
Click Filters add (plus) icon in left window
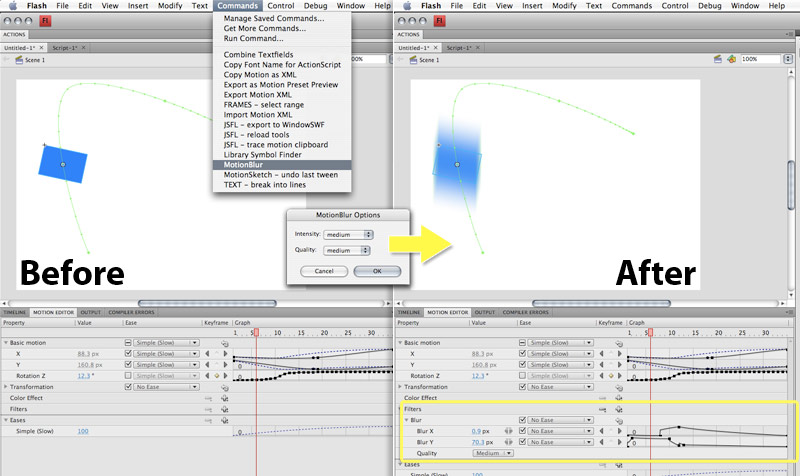[224, 409]
